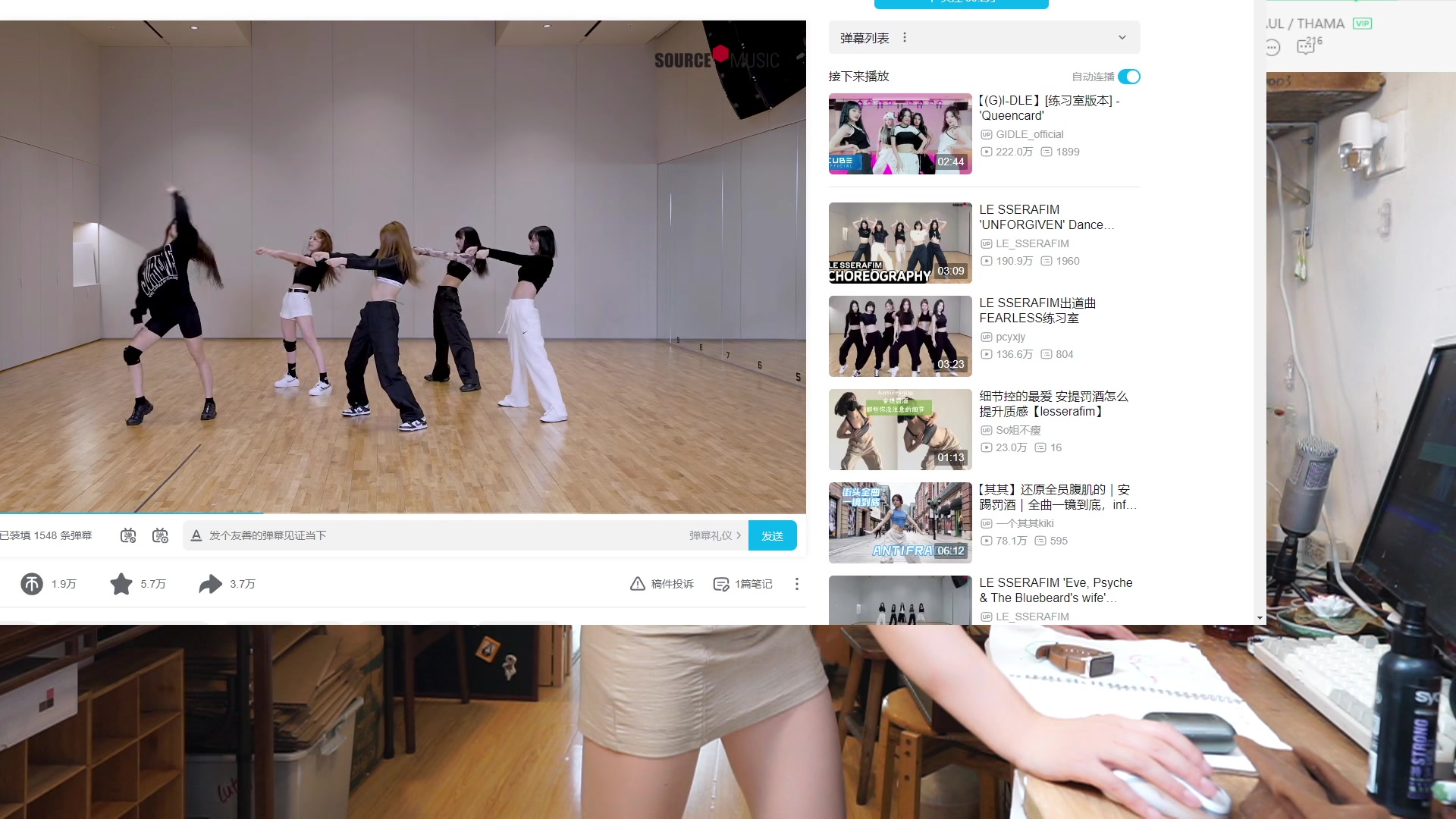
Task: Click the 78.1万 play count
Action: tap(1004, 541)
